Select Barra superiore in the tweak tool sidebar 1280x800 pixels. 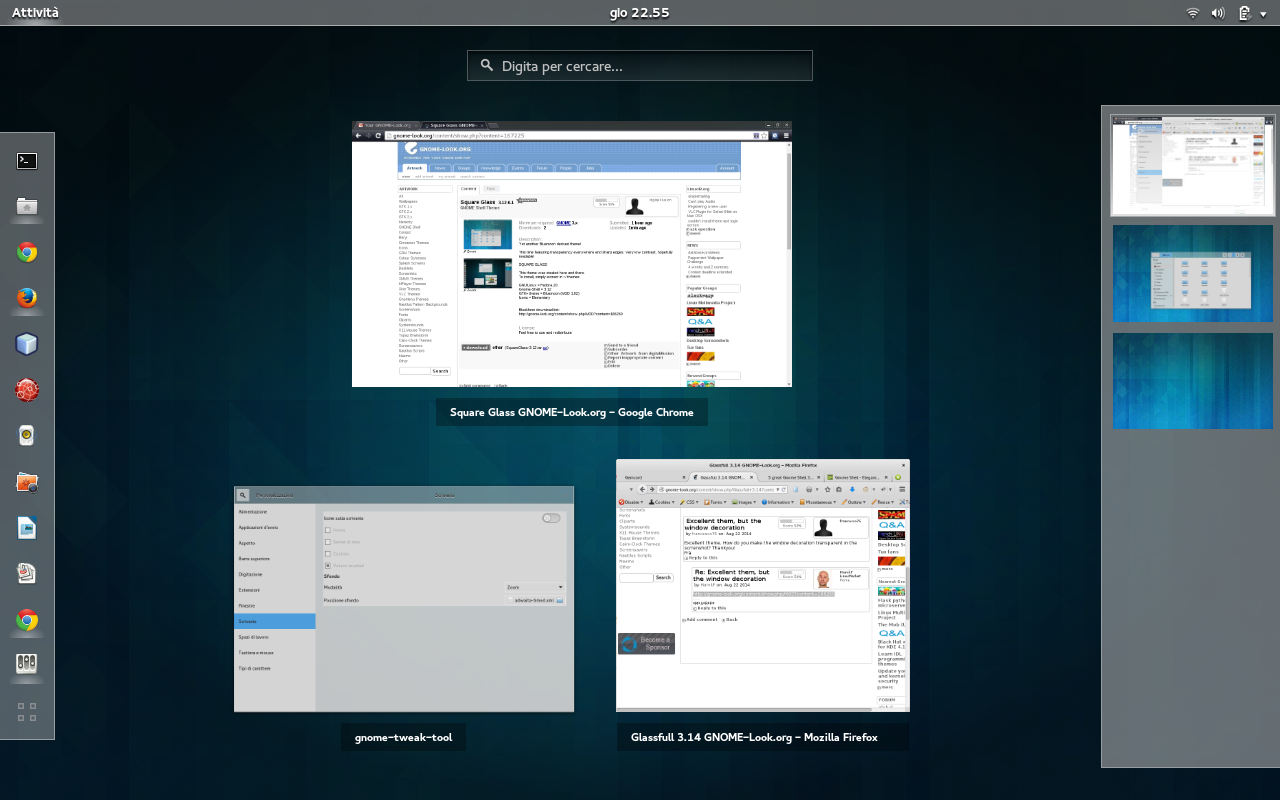(275, 558)
